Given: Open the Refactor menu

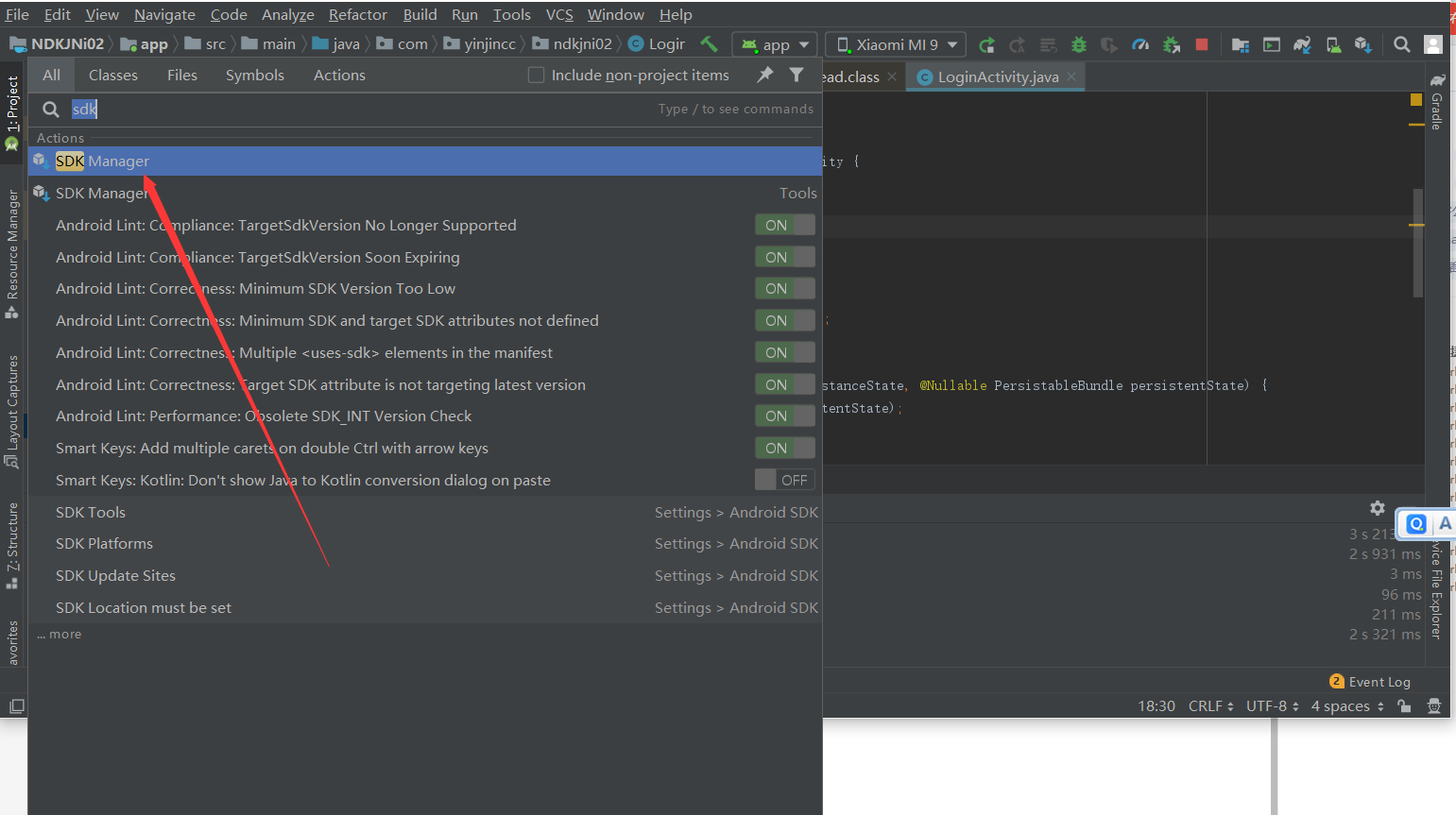Looking at the screenshot, I should click(358, 14).
